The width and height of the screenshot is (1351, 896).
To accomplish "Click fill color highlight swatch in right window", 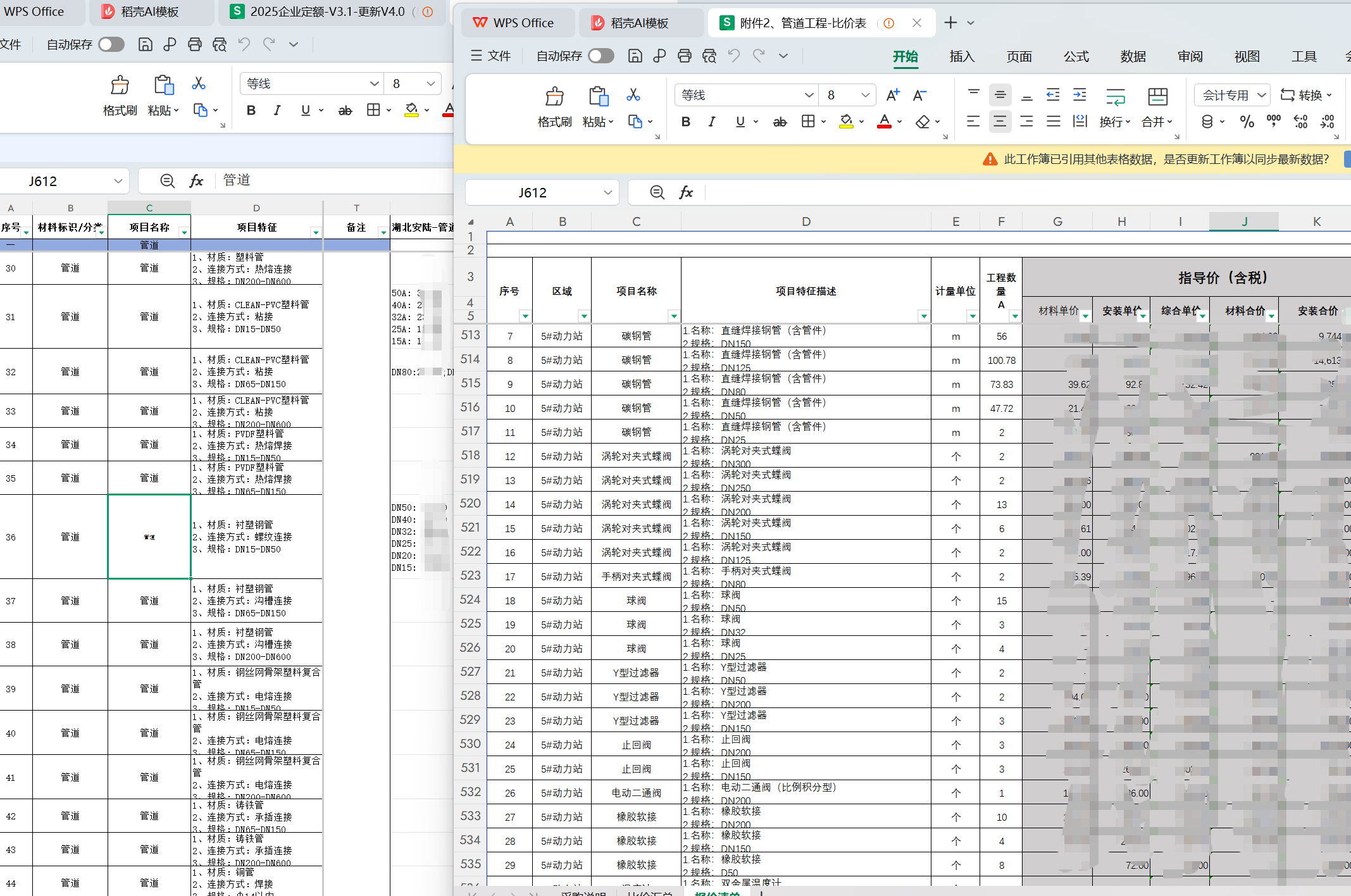I will tap(846, 121).
